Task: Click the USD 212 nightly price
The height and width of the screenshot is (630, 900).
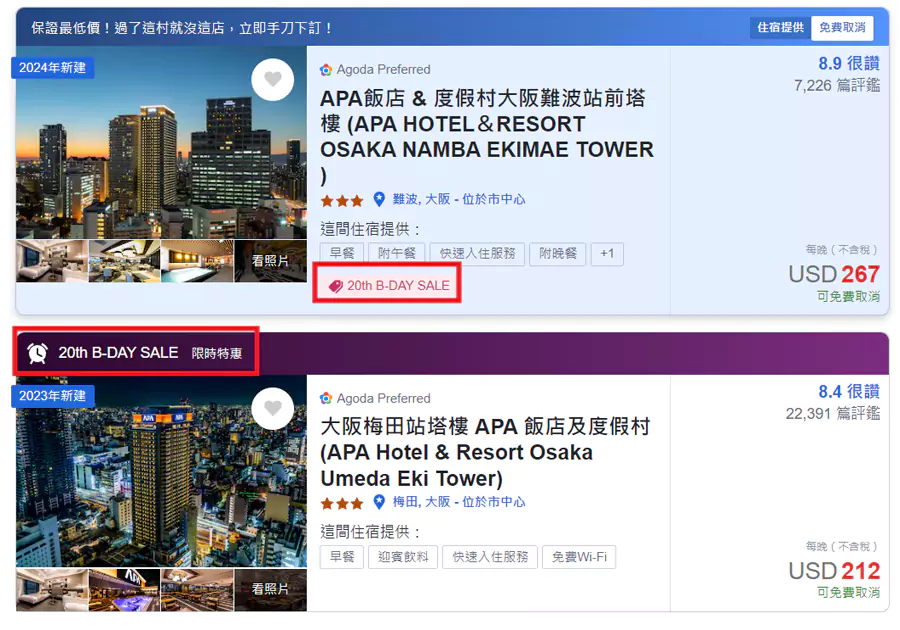Action: click(x=834, y=571)
